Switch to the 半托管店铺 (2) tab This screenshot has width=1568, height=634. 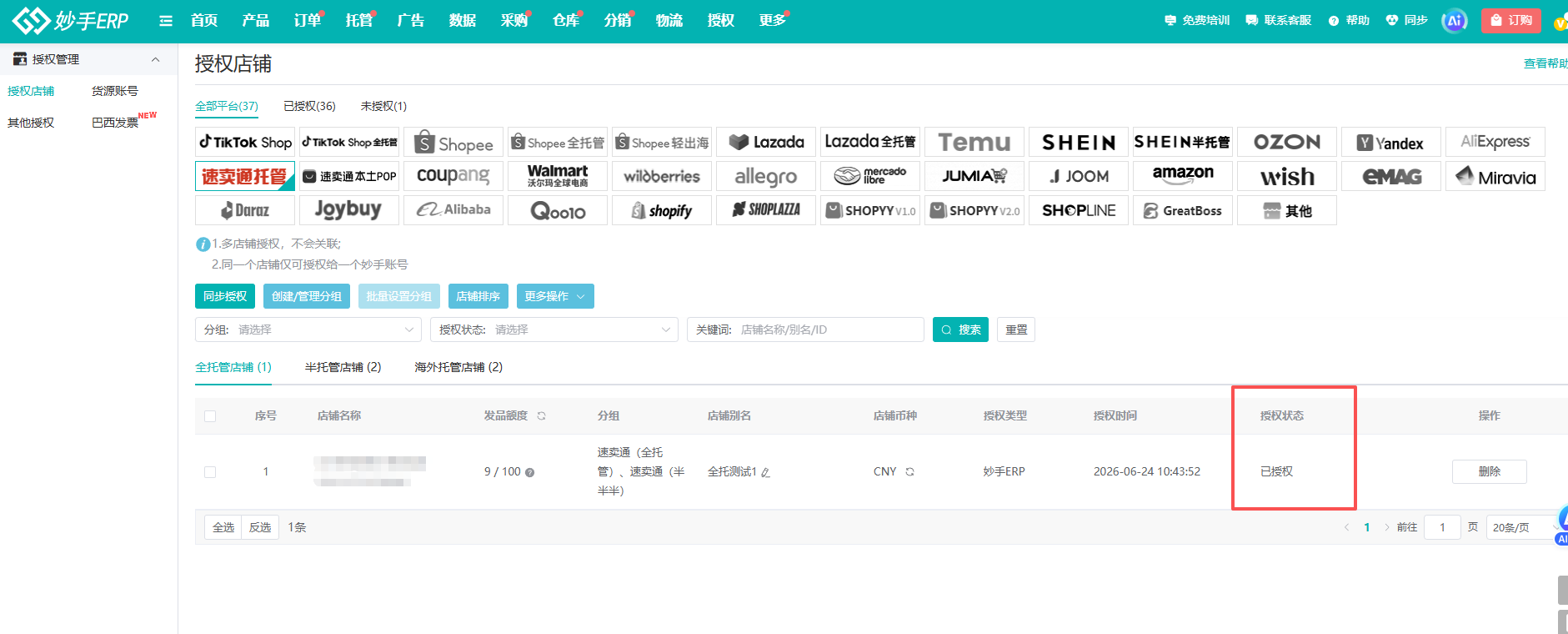pyautogui.click(x=343, y=367)
